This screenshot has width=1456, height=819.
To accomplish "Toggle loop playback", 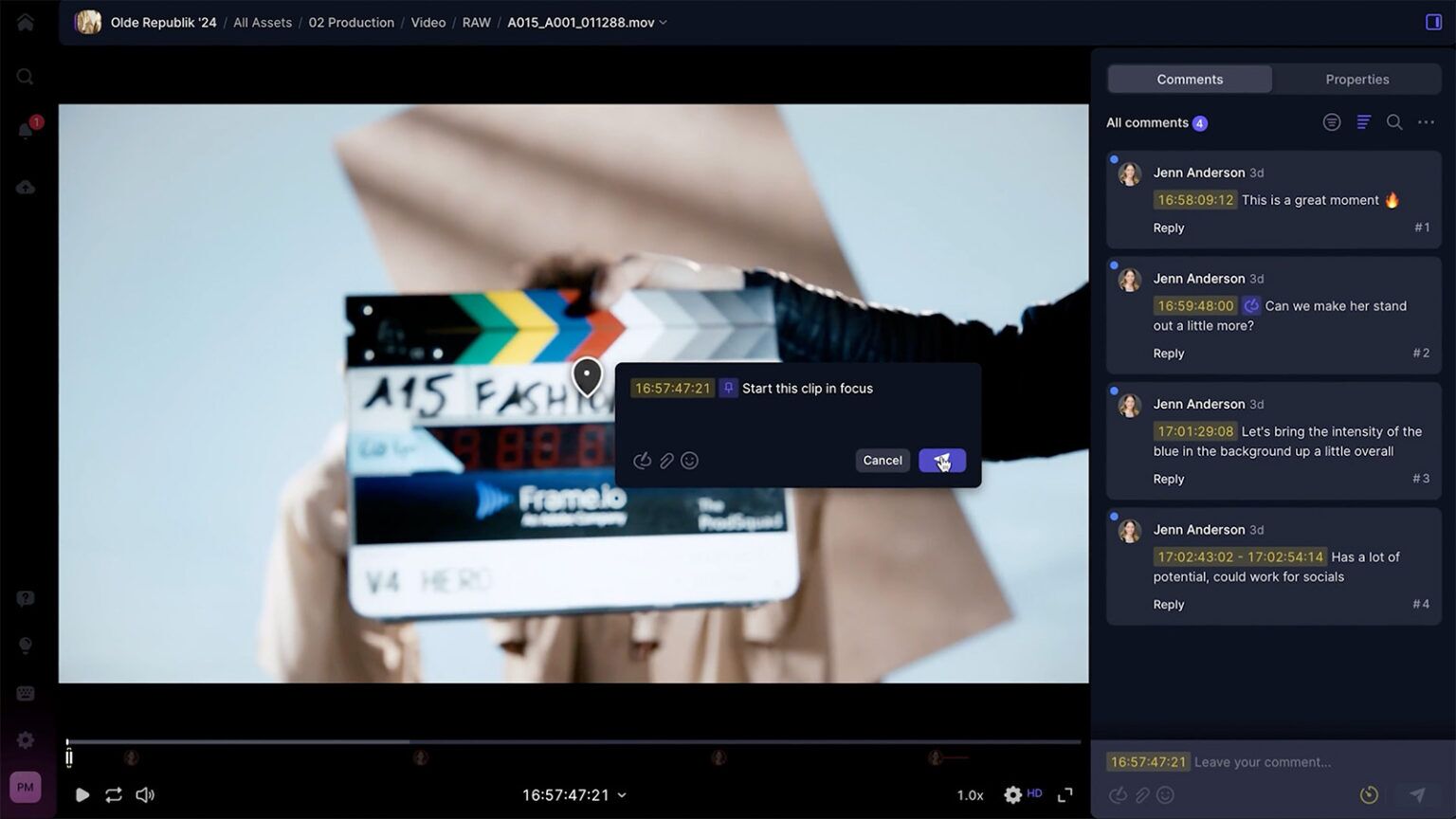I will point(113,794).
